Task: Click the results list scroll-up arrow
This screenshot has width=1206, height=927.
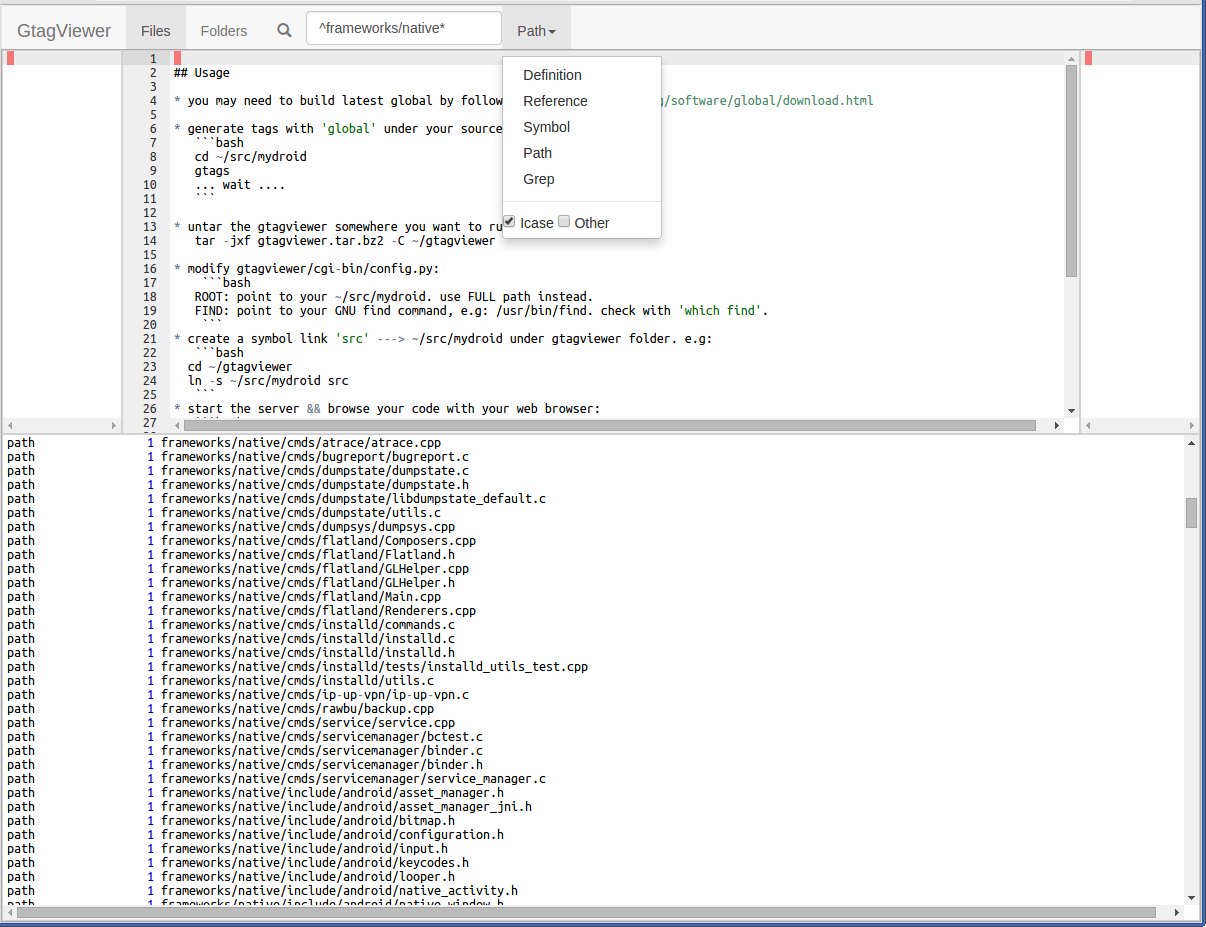Action: (x=1191, y=442)
